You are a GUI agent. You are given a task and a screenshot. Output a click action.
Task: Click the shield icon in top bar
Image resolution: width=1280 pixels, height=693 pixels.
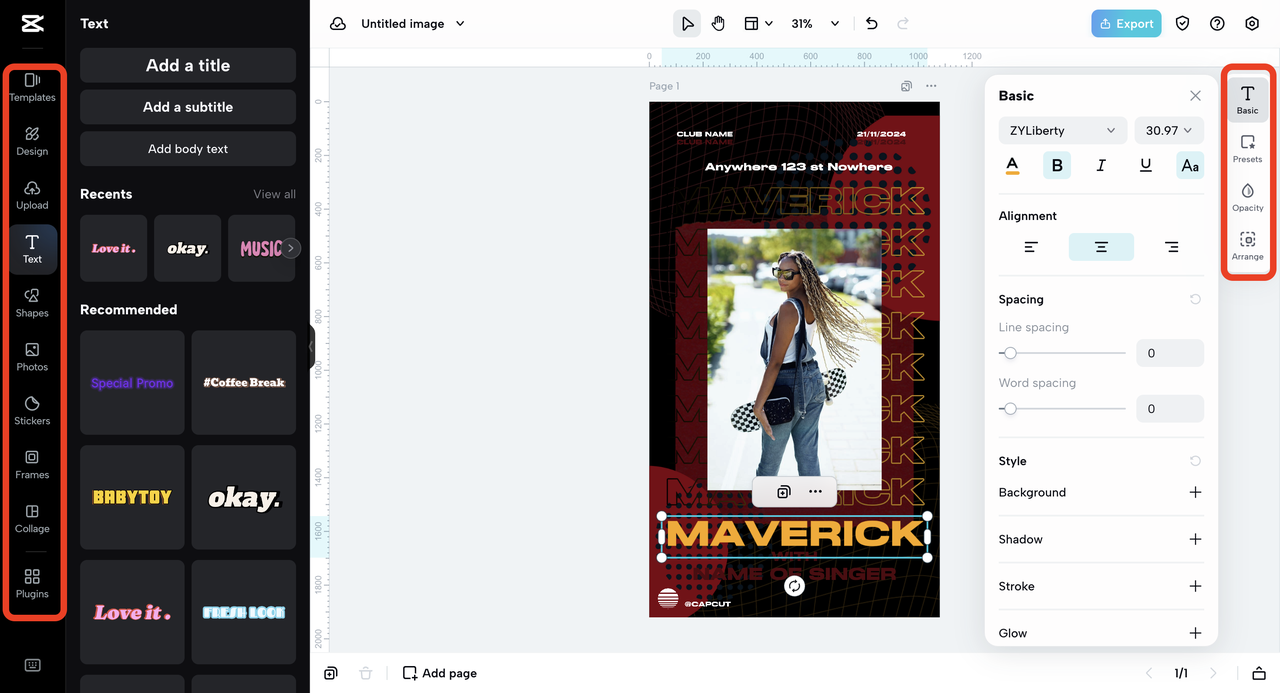1182,23
